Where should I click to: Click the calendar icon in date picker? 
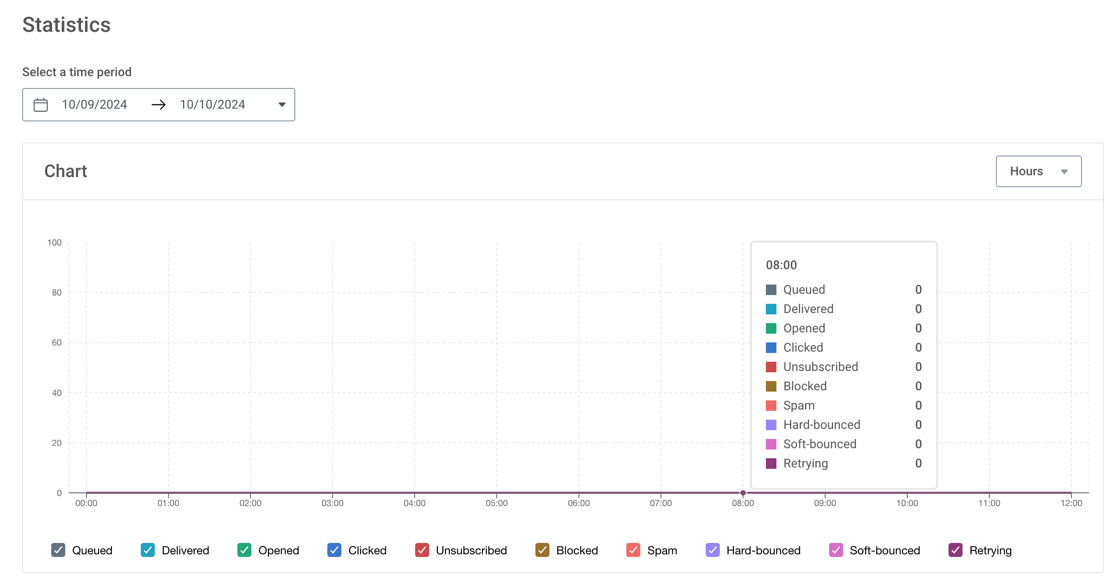(41, 105)
